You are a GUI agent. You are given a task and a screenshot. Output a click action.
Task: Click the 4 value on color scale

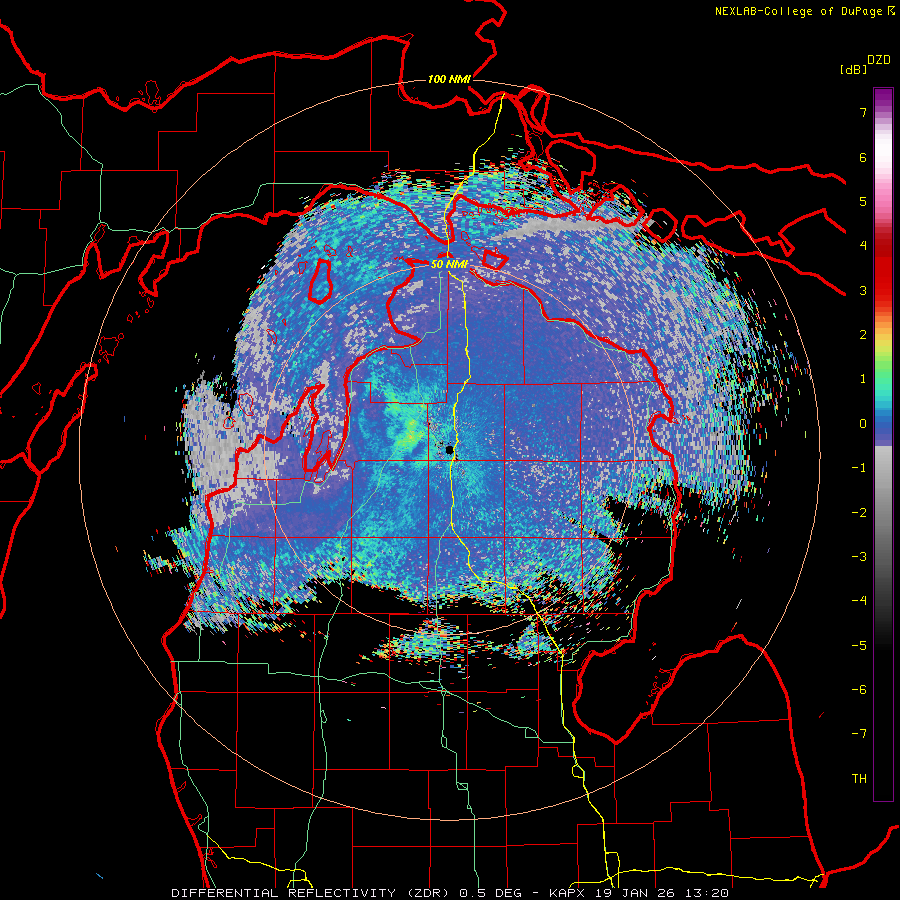pos(863,246)
